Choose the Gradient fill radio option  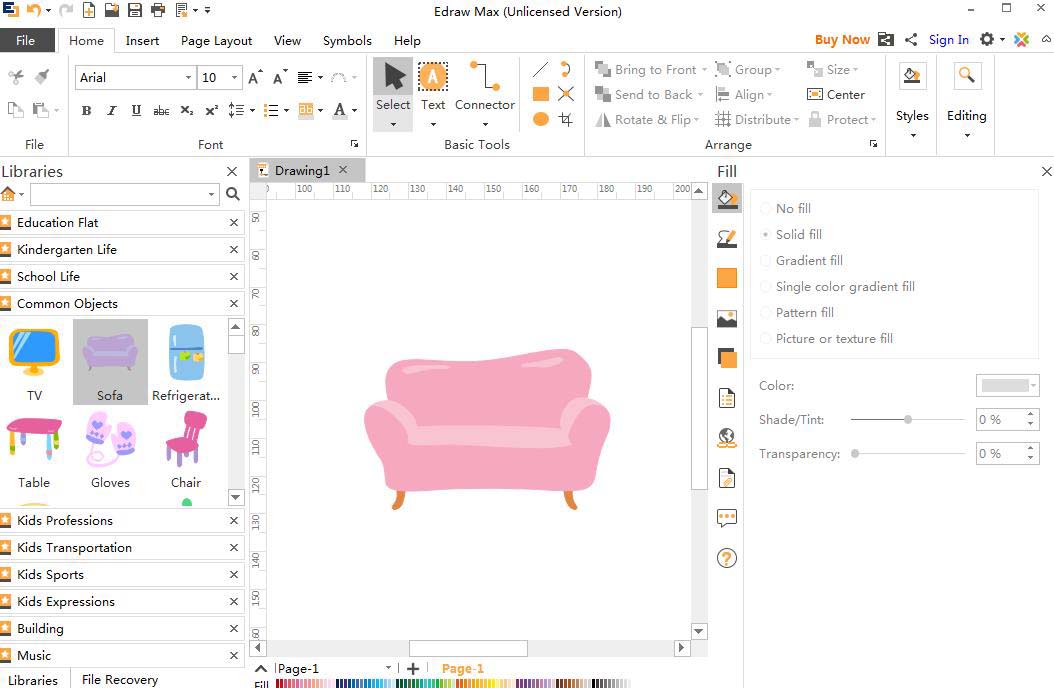tap(766, 260)
